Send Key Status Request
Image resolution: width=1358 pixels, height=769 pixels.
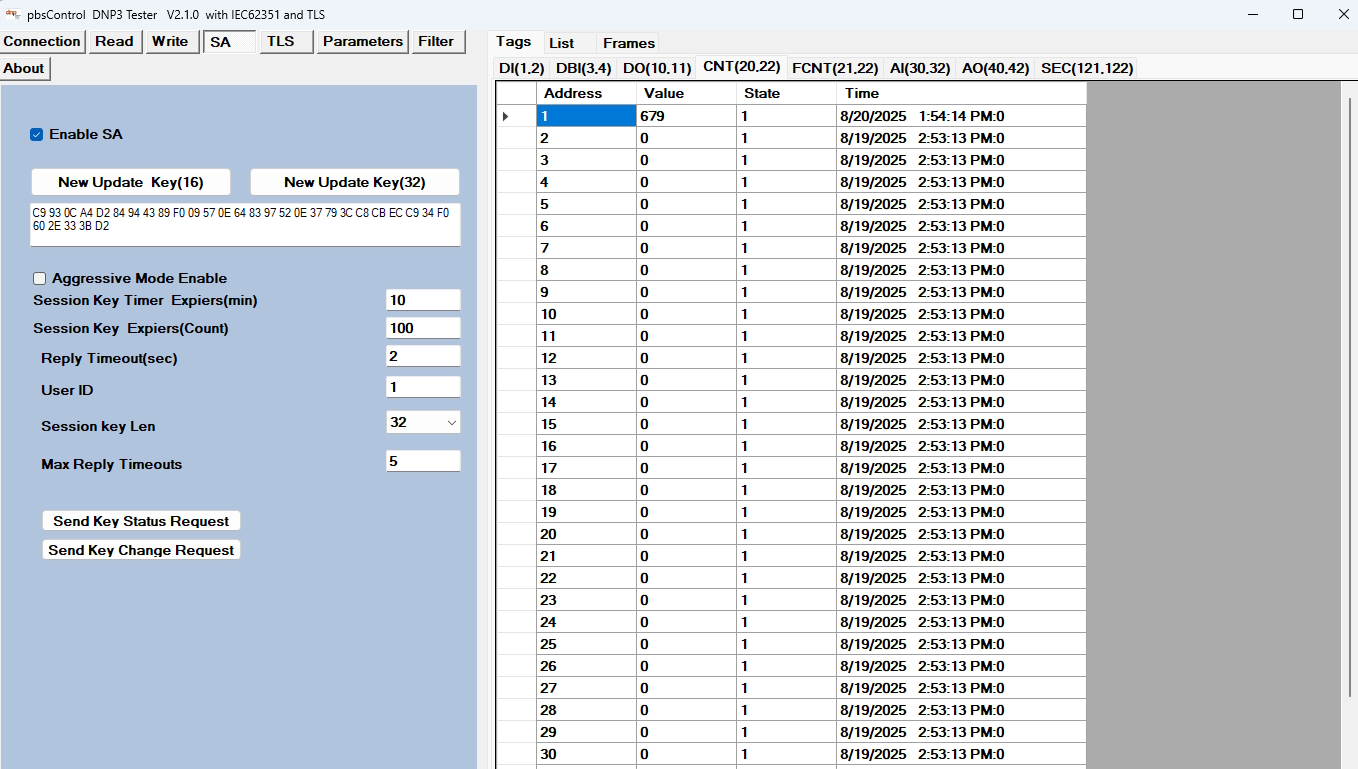(x=140, y=520)
